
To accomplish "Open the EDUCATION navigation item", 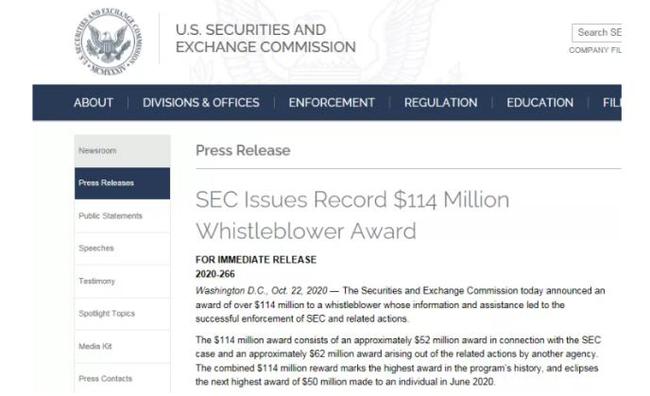I will (x=540, y=102).
